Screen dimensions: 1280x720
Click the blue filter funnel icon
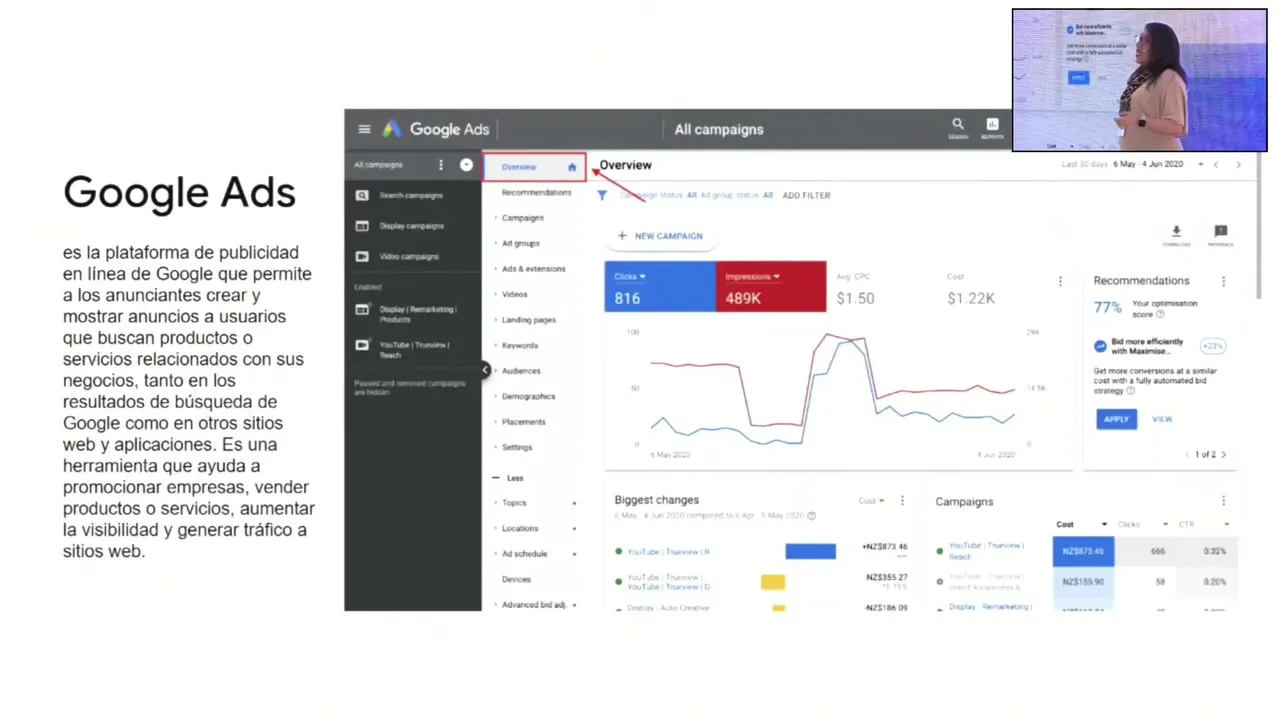602,195
